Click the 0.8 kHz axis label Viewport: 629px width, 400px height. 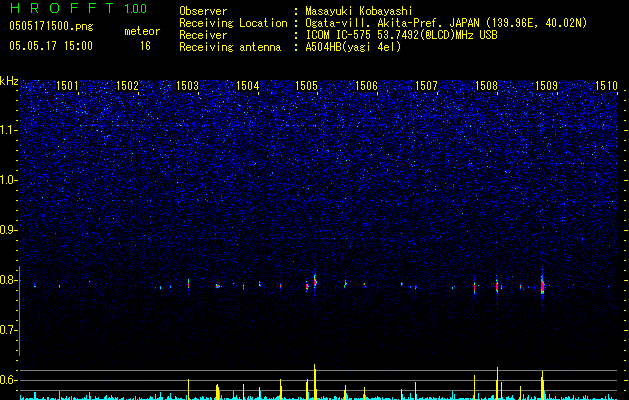(x=8, y=280)
